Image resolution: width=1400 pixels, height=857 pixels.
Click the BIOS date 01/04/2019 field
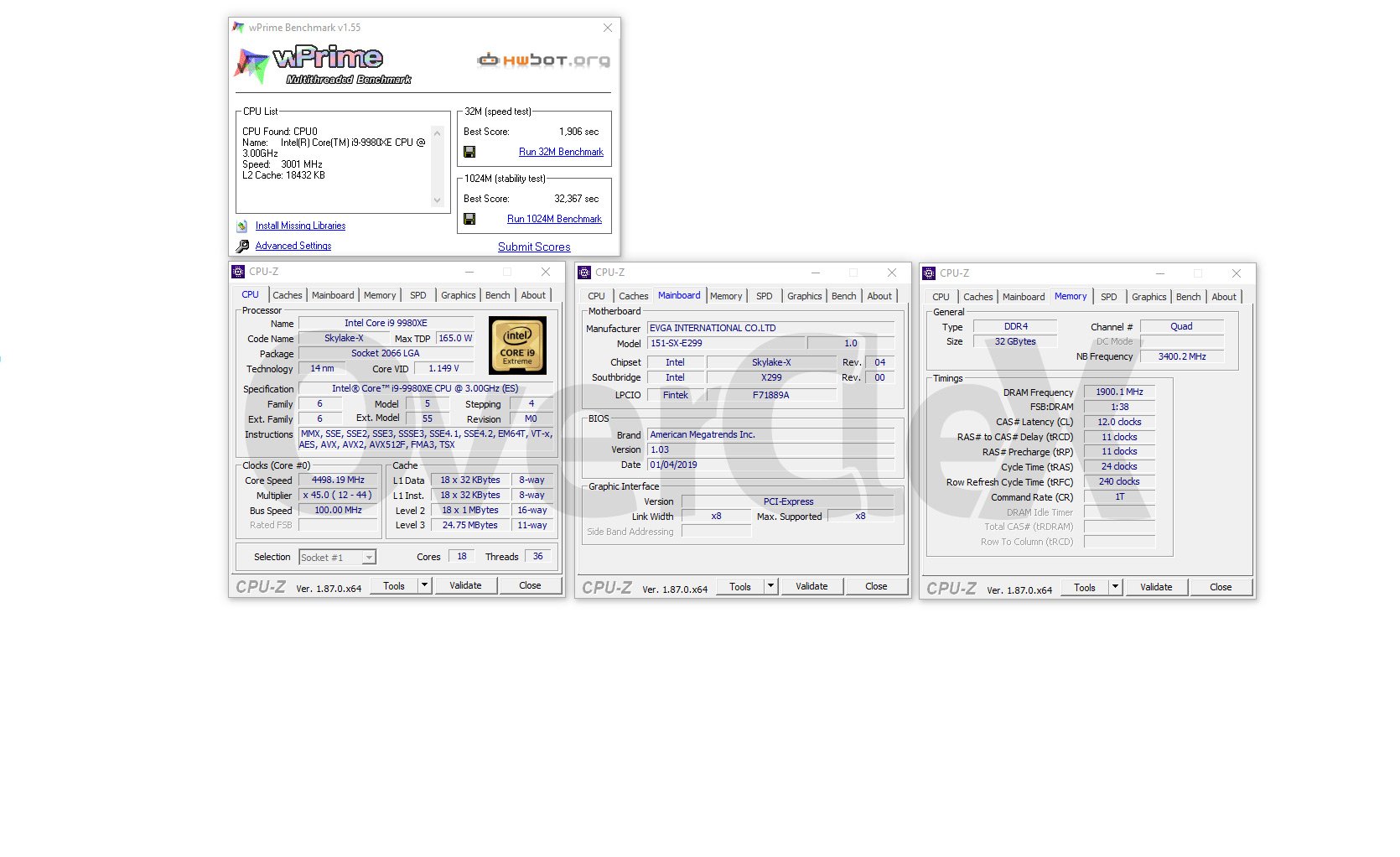click(x=770, y=465)
